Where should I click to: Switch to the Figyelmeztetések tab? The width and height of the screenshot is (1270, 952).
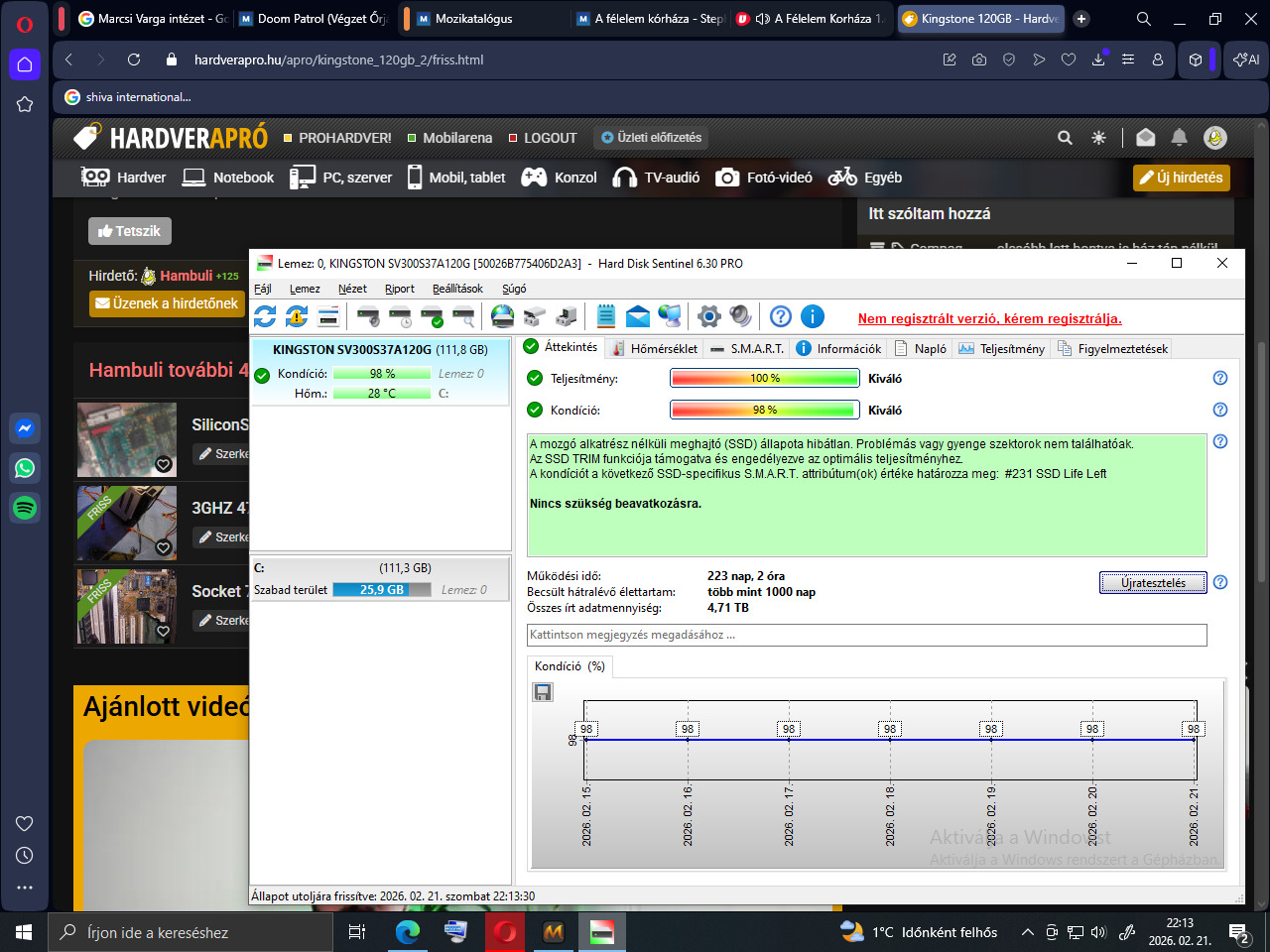[x=1112, y=348]
